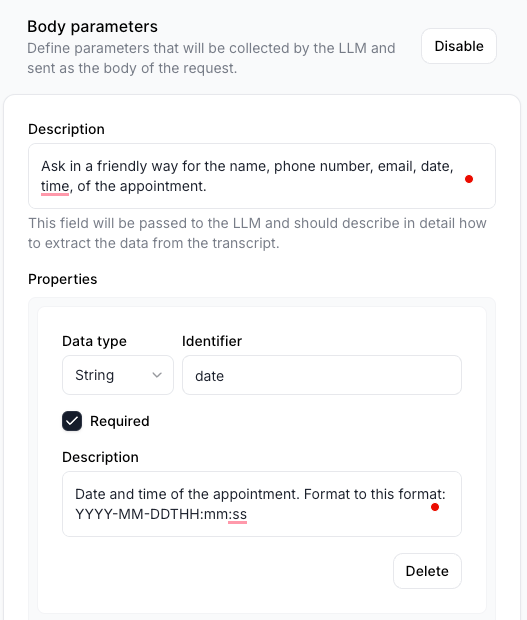Disable body parameters
The image size is (527, 620).
pos(459,46)
